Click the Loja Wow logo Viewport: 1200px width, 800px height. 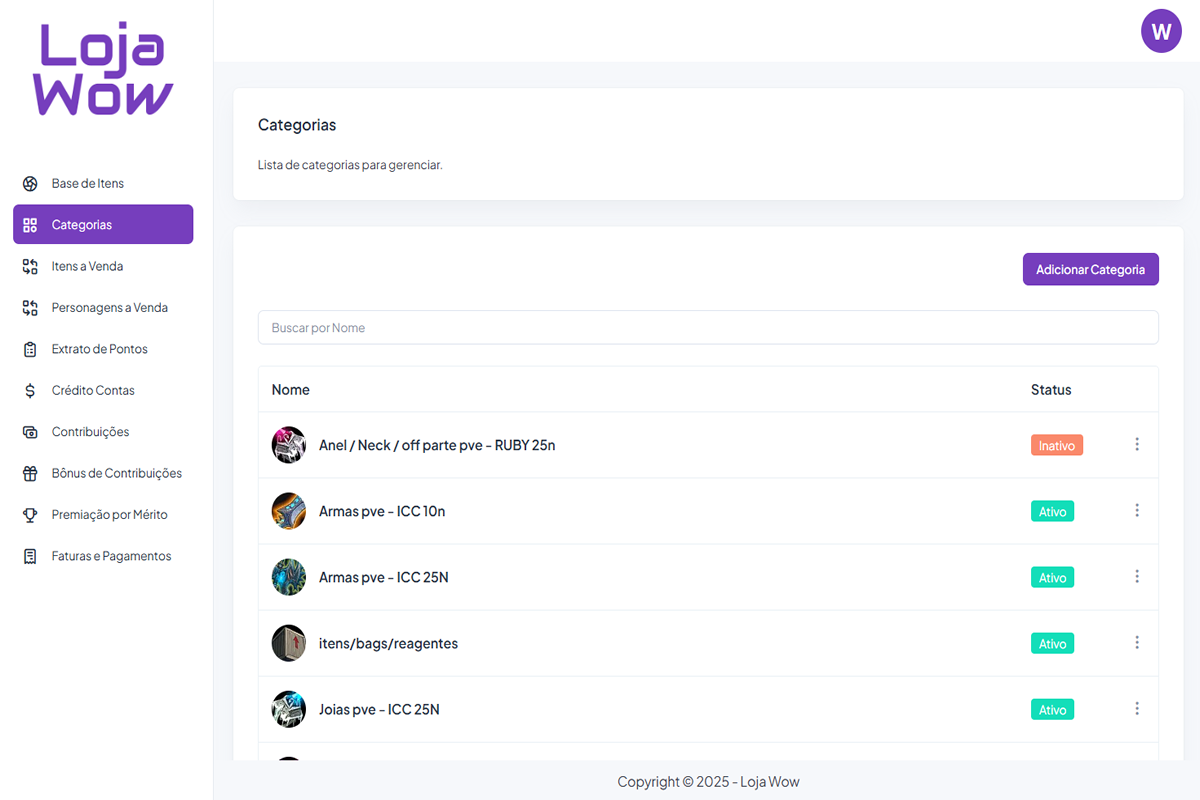tap(104, 70)
